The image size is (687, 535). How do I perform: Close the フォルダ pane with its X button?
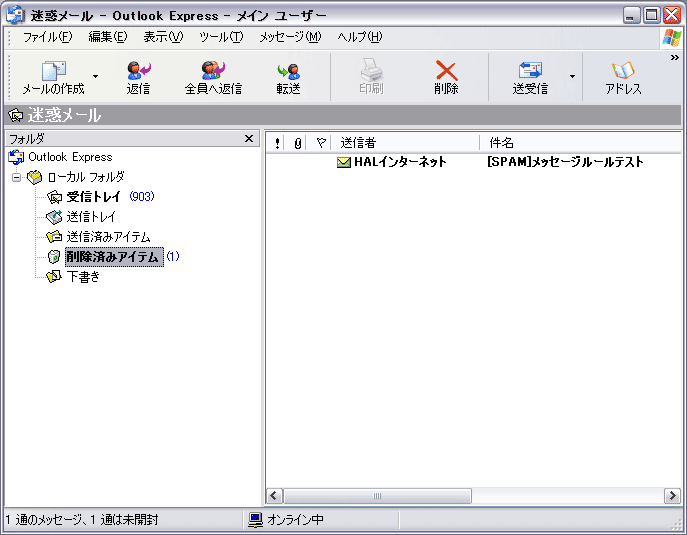(x=249, y=138)
